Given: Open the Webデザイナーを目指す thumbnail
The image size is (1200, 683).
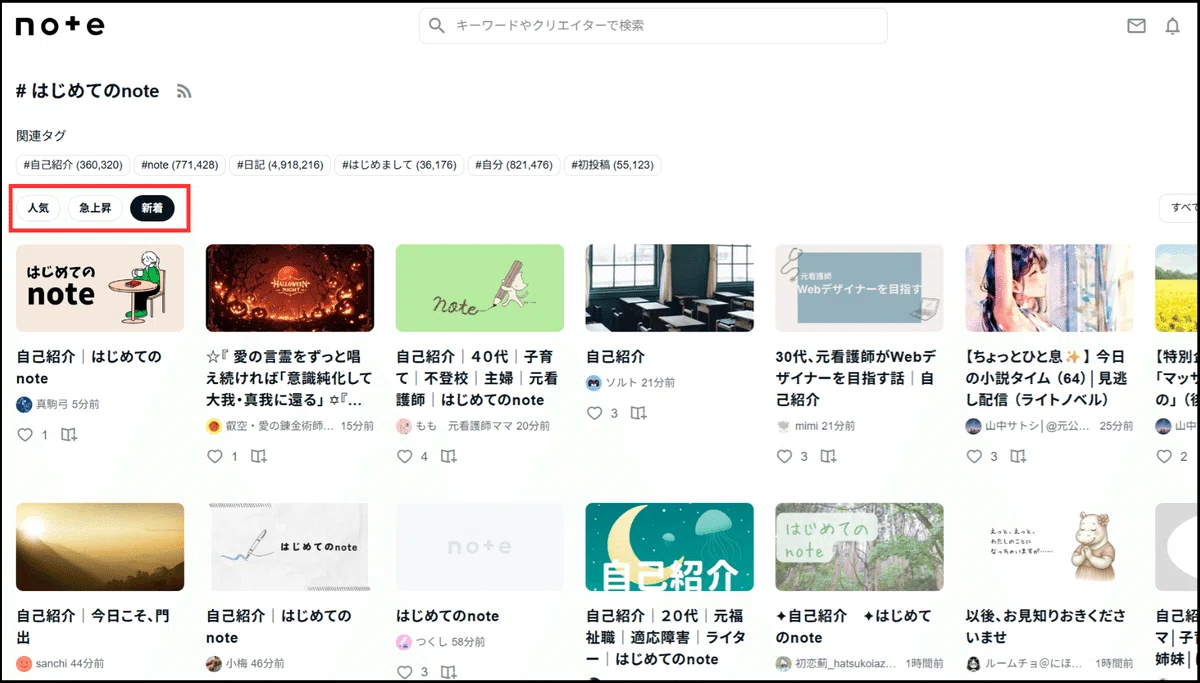Looking at the screenshot, I should [860, 288].
